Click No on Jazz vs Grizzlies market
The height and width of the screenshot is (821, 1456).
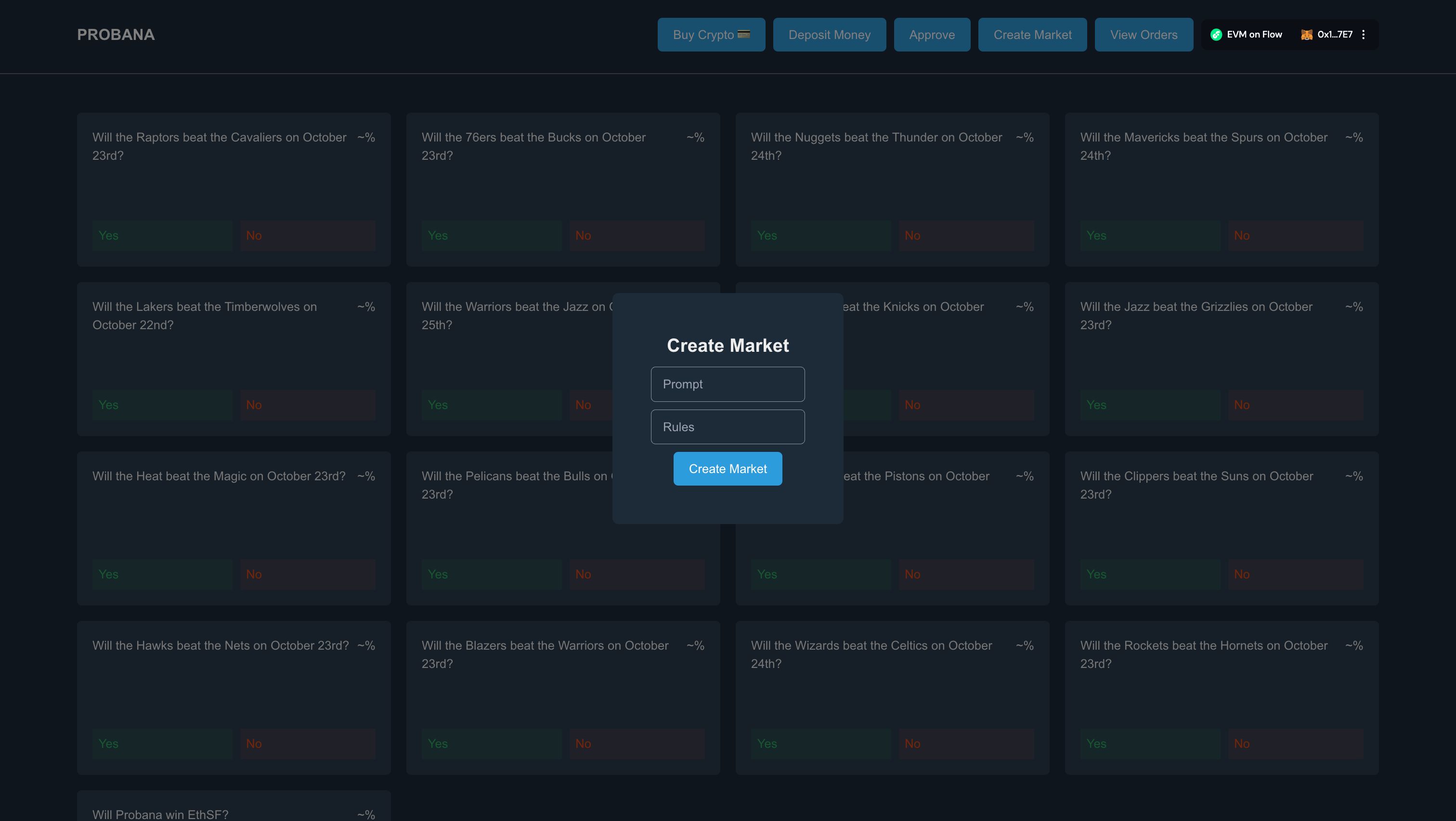(1296, 405)
